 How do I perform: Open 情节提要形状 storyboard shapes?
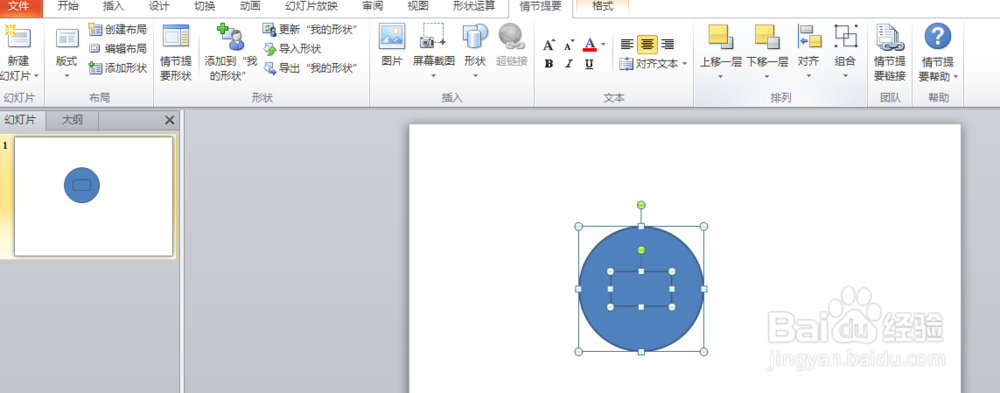175,53
